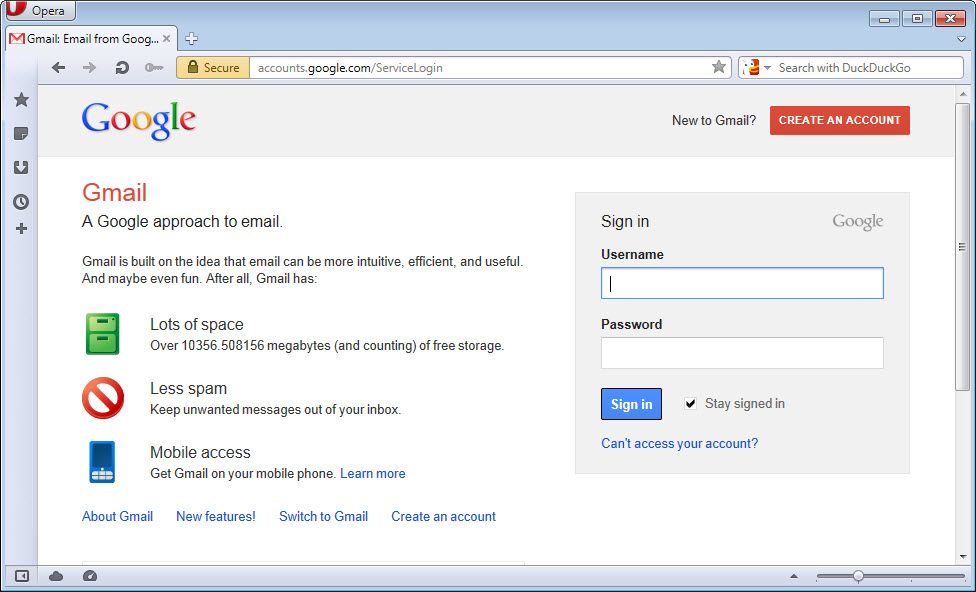The image size is (976, 592).
Task: Open the Downloads panel in sidebar
Action: [21, 168]
